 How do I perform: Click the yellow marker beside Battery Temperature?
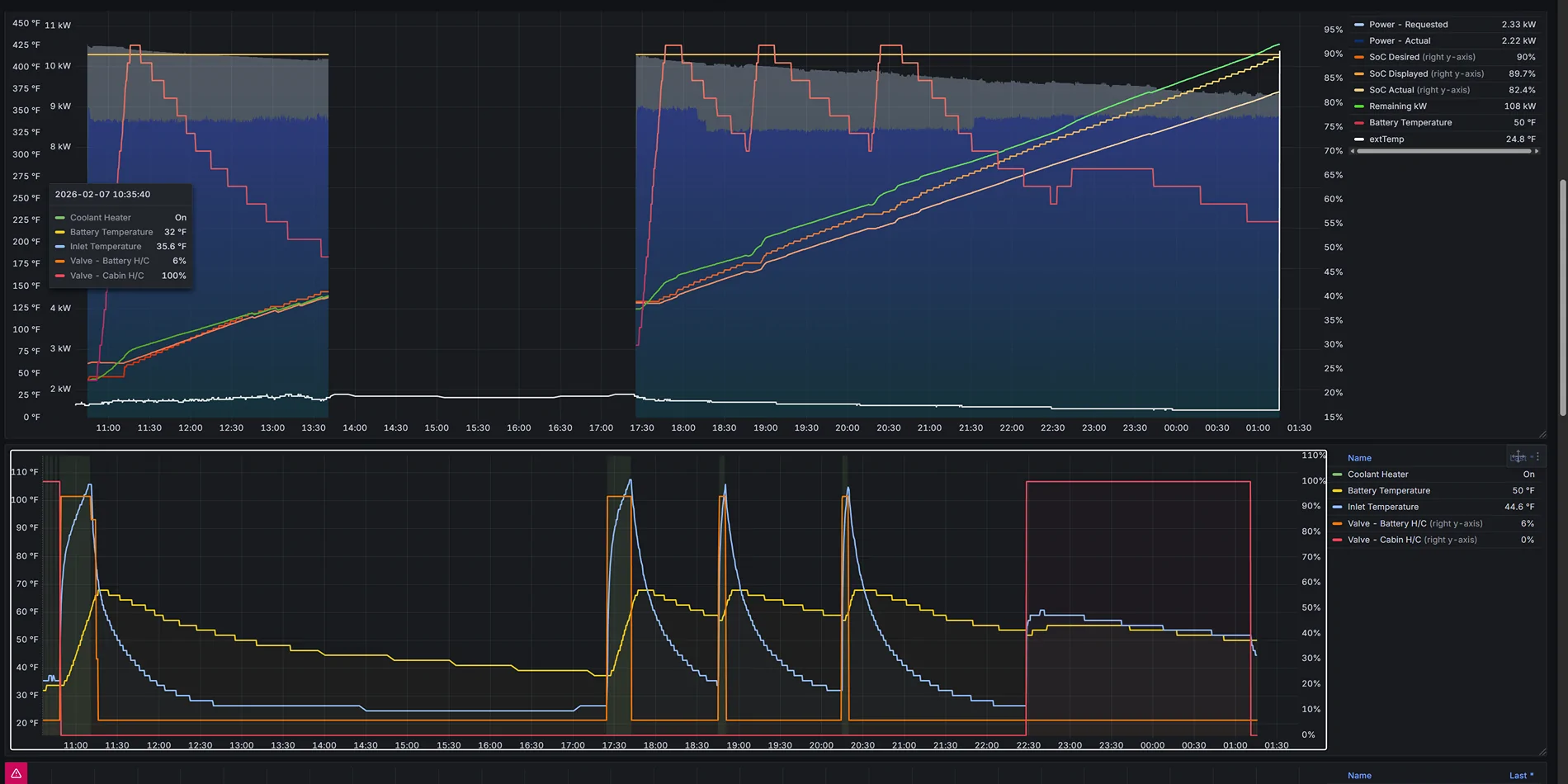pos(1337,490)
